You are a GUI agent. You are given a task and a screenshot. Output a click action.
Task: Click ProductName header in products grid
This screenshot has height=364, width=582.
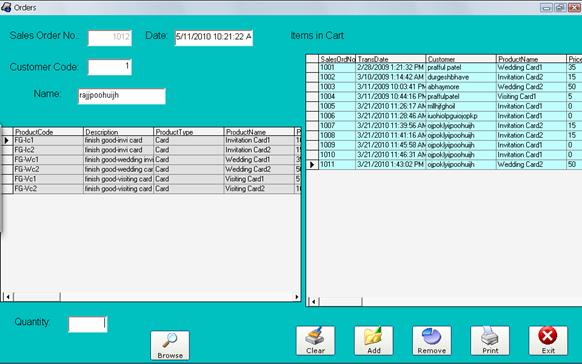click(x=259, y=132)
